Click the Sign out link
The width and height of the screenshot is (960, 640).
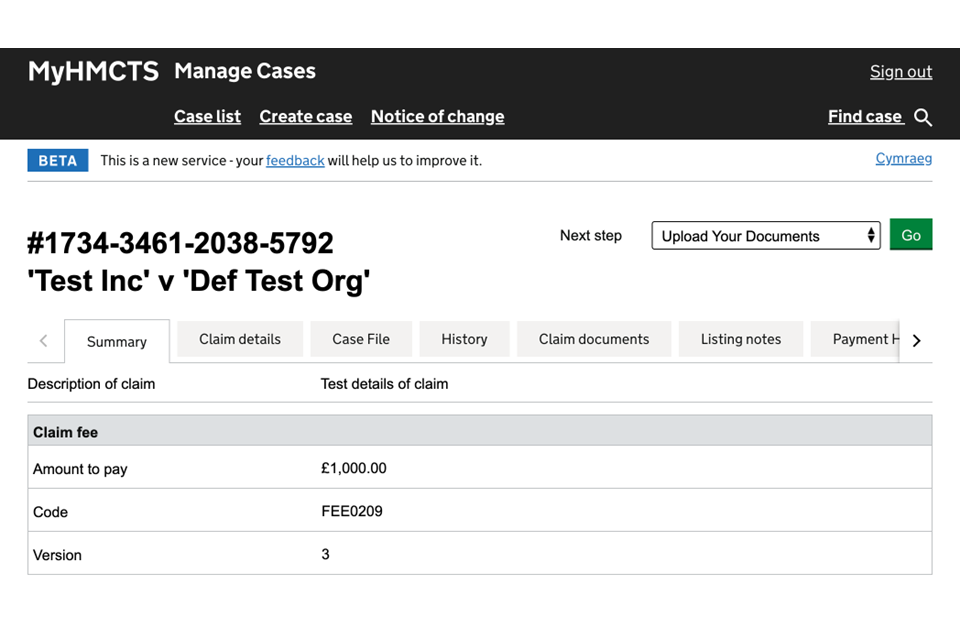tap(900, 71)
